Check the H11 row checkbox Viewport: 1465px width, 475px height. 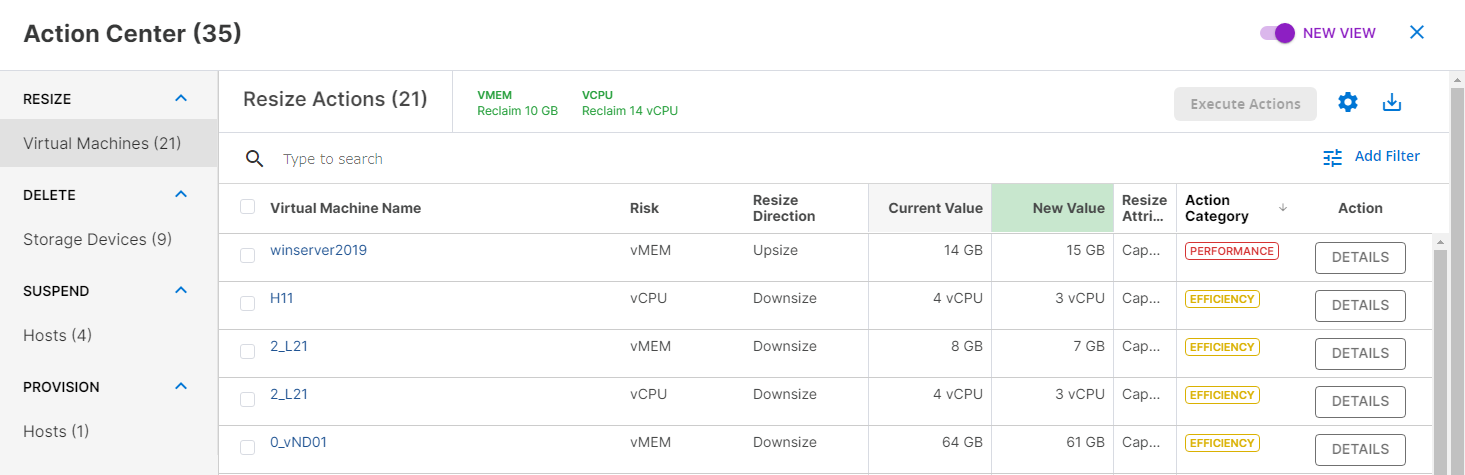point(247,304)
